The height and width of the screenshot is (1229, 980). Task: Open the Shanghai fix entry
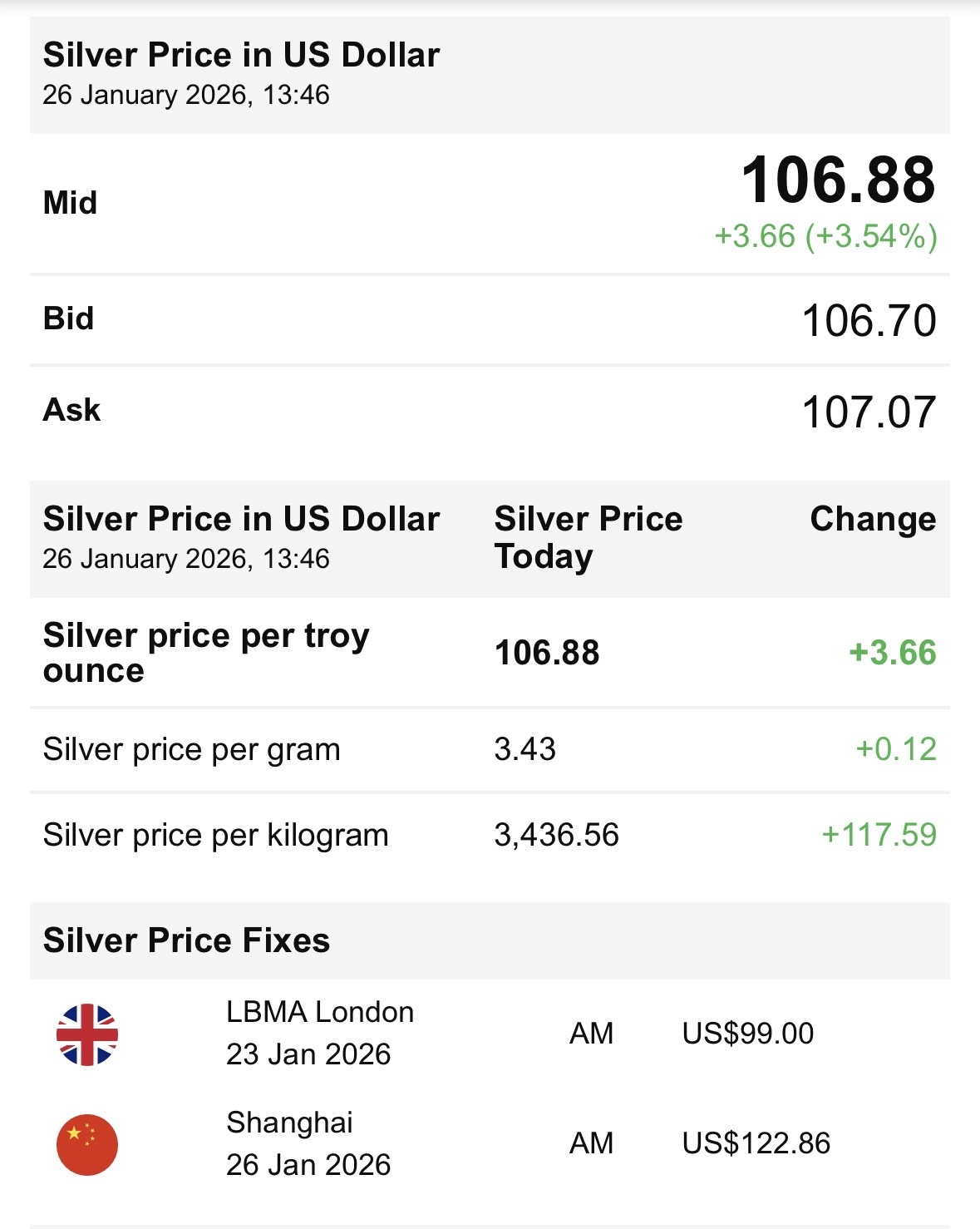(x=490, y=1144)
